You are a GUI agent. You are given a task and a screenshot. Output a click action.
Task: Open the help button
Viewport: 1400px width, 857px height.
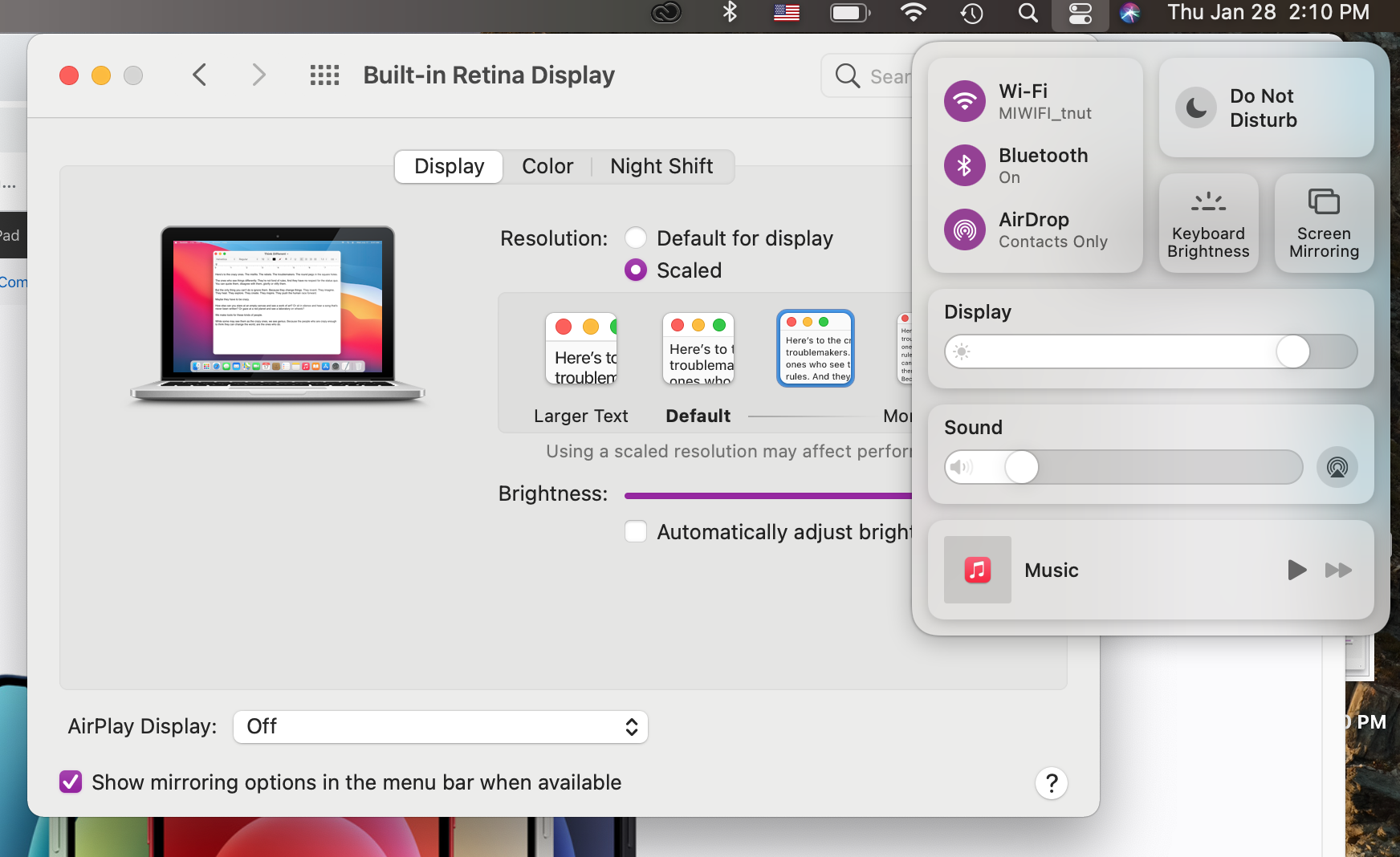[x=1051, y=783]
